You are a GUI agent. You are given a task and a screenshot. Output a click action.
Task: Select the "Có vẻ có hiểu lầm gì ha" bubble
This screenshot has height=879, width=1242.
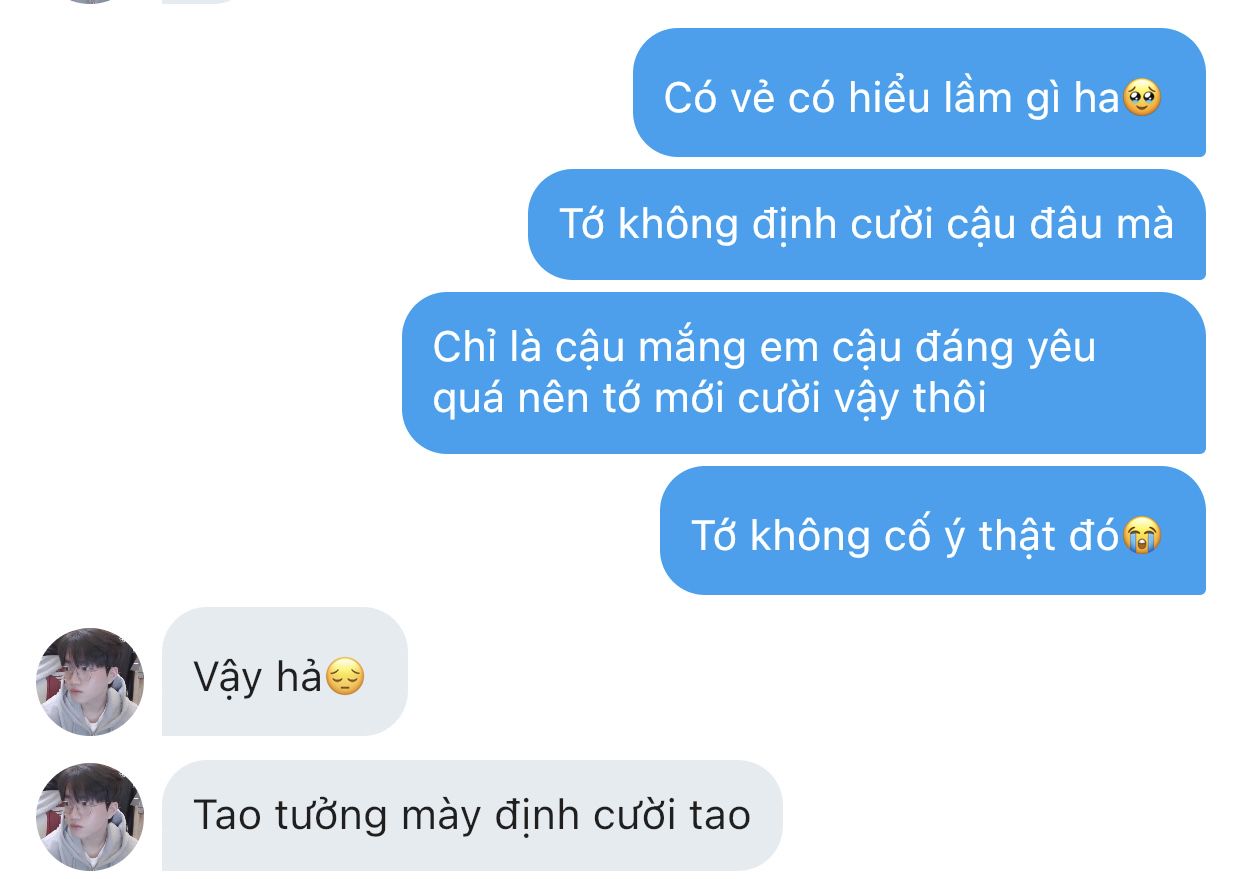coord(919,93)
